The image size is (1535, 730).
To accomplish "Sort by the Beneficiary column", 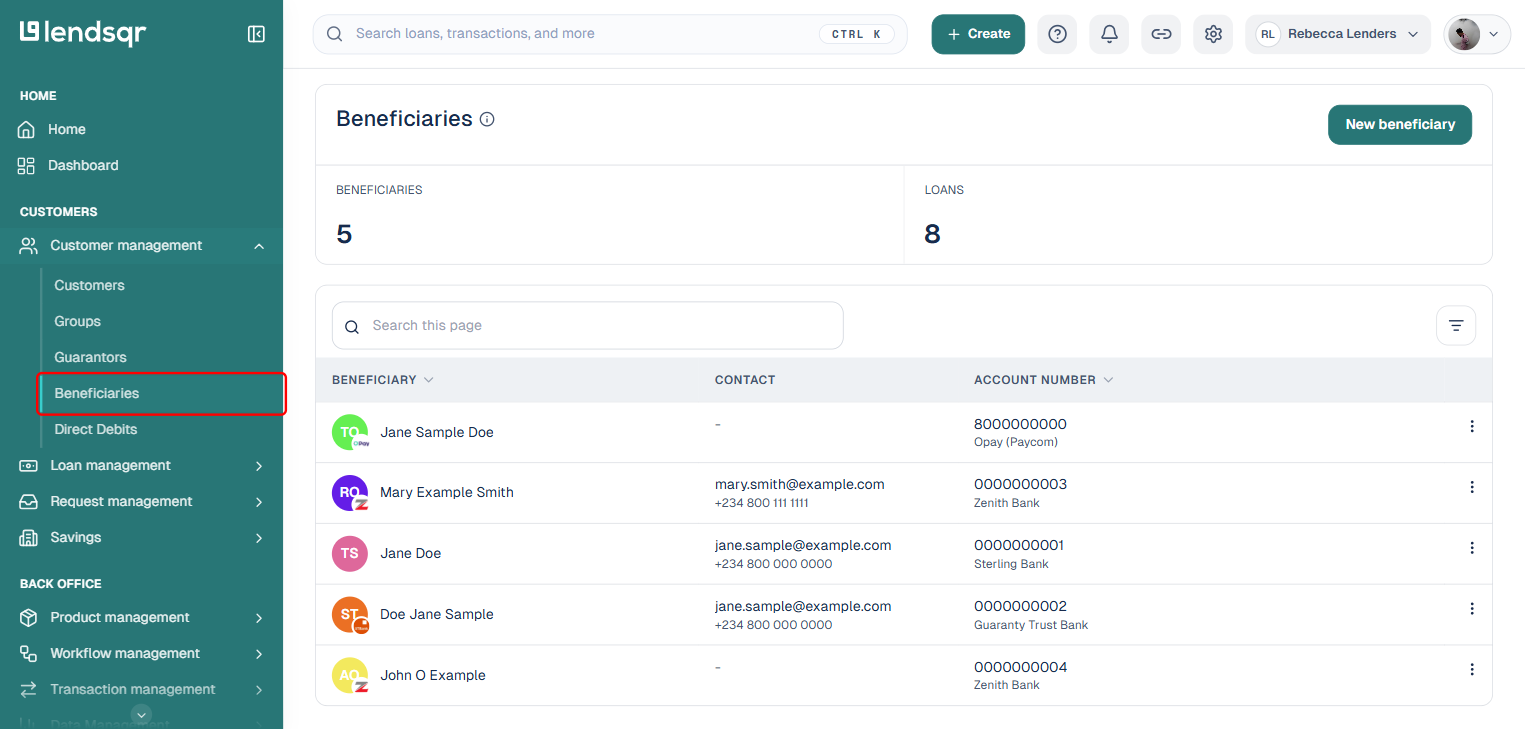I will coord(383,380).
